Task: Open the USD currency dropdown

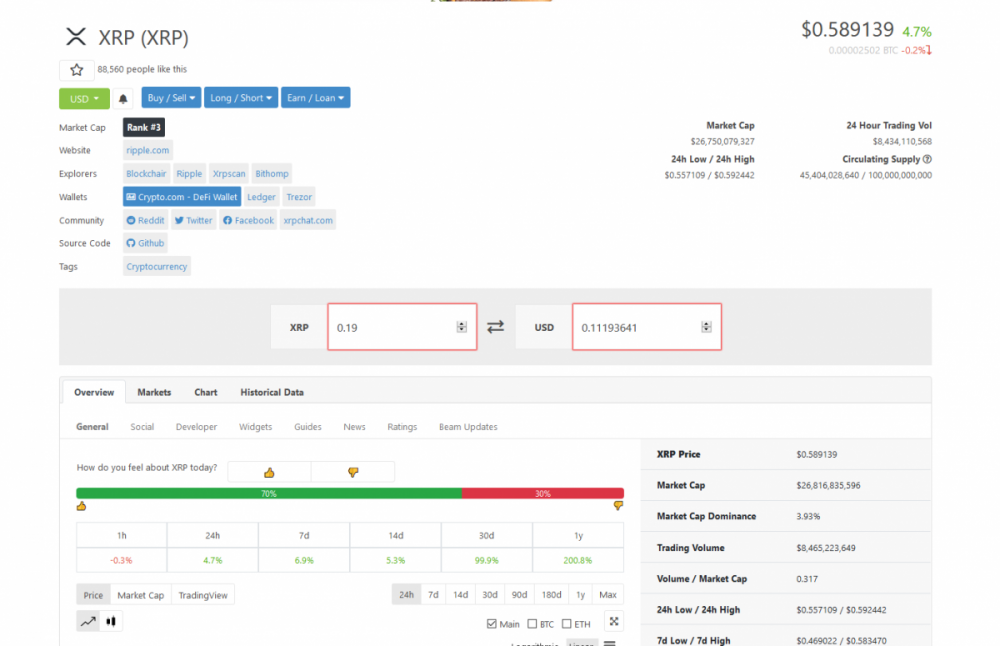Action: click(83, 97)
